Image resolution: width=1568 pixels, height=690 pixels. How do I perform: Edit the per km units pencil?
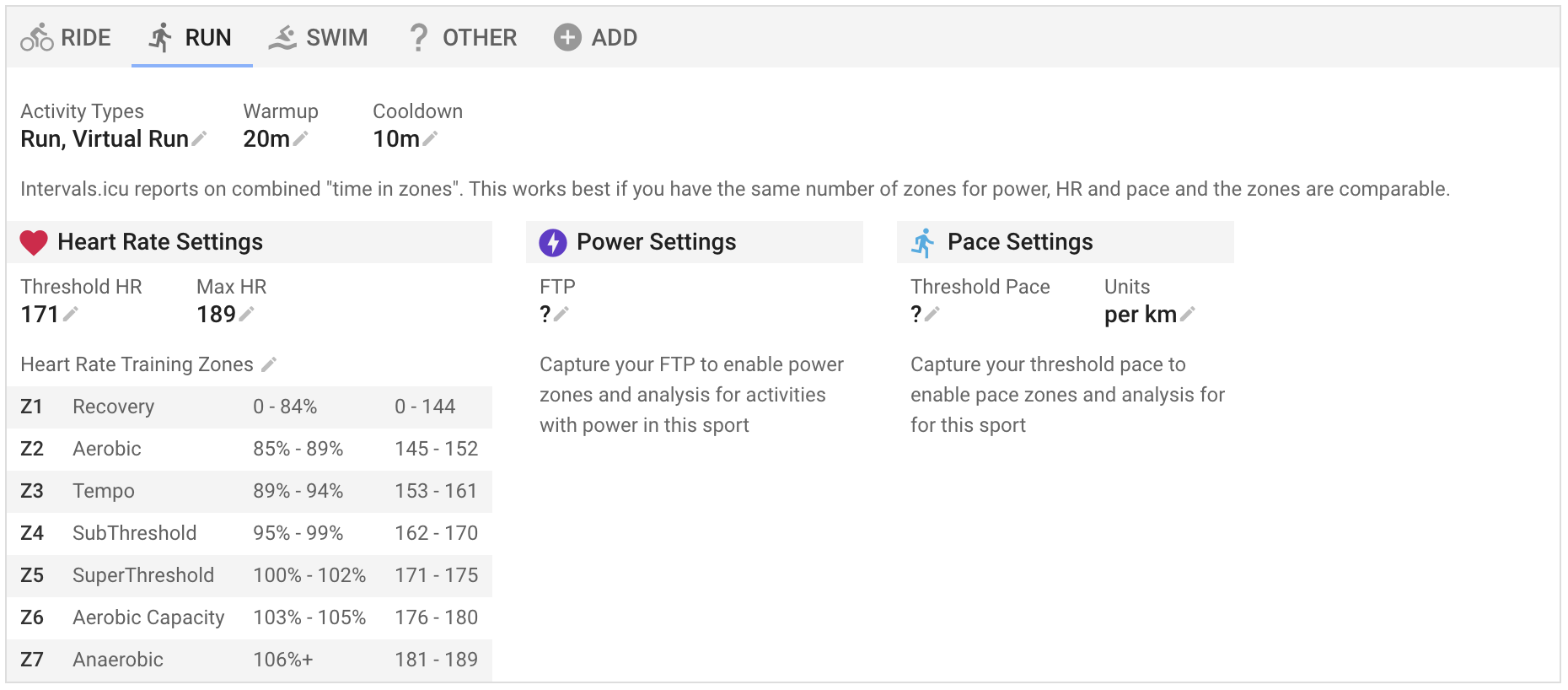(x=1188, y=315)
